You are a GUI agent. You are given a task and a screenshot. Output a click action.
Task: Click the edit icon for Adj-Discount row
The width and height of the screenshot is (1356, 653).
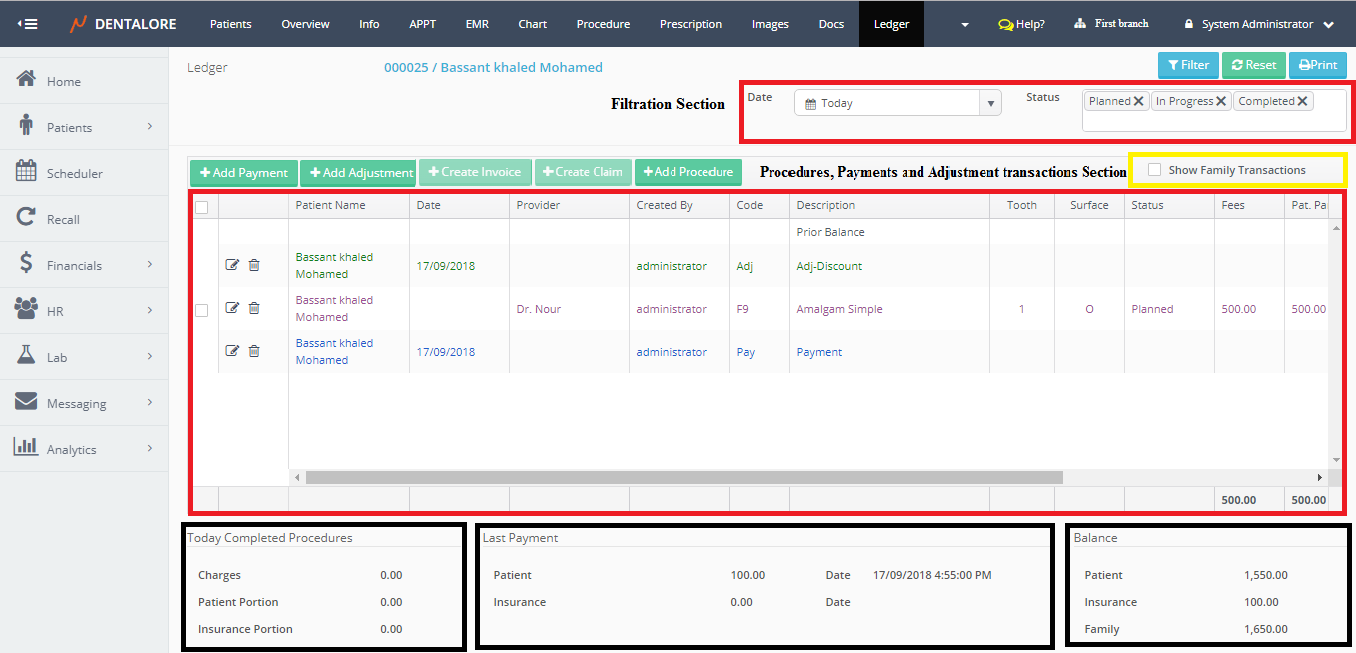(232, 265)
